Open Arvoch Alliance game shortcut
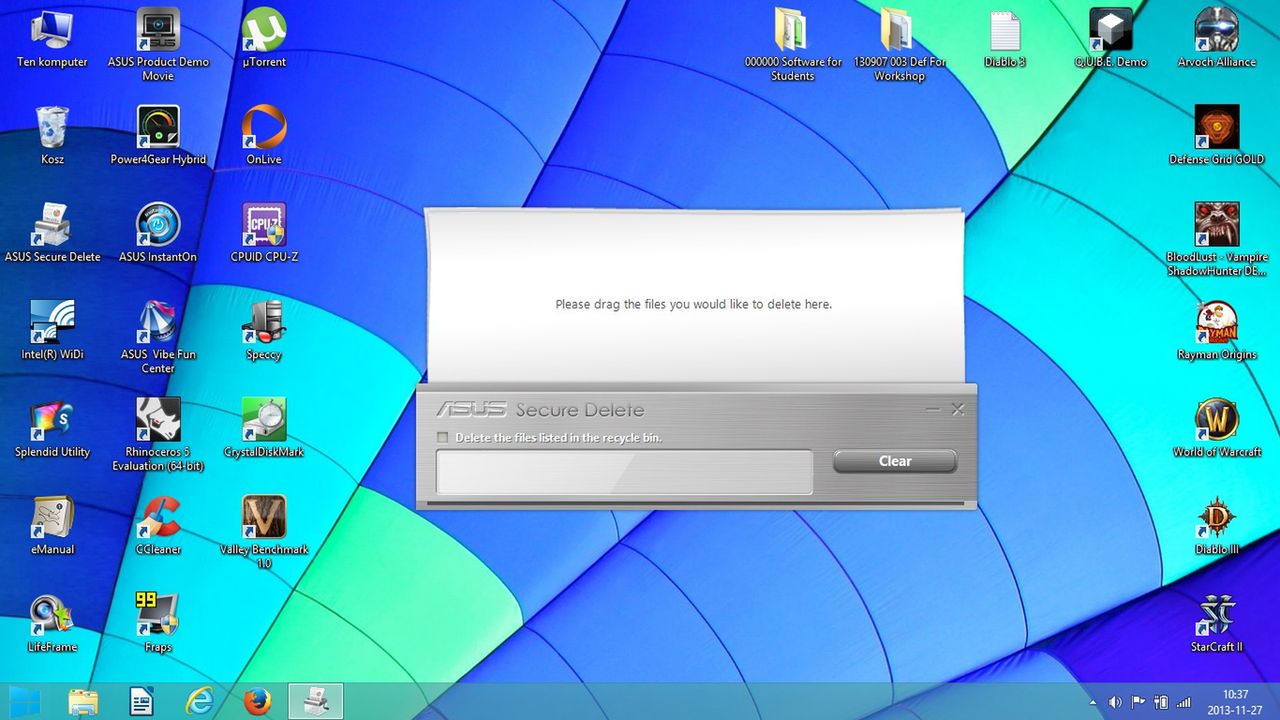Viewport: 1280px width, 720px height. point(1217,38)
